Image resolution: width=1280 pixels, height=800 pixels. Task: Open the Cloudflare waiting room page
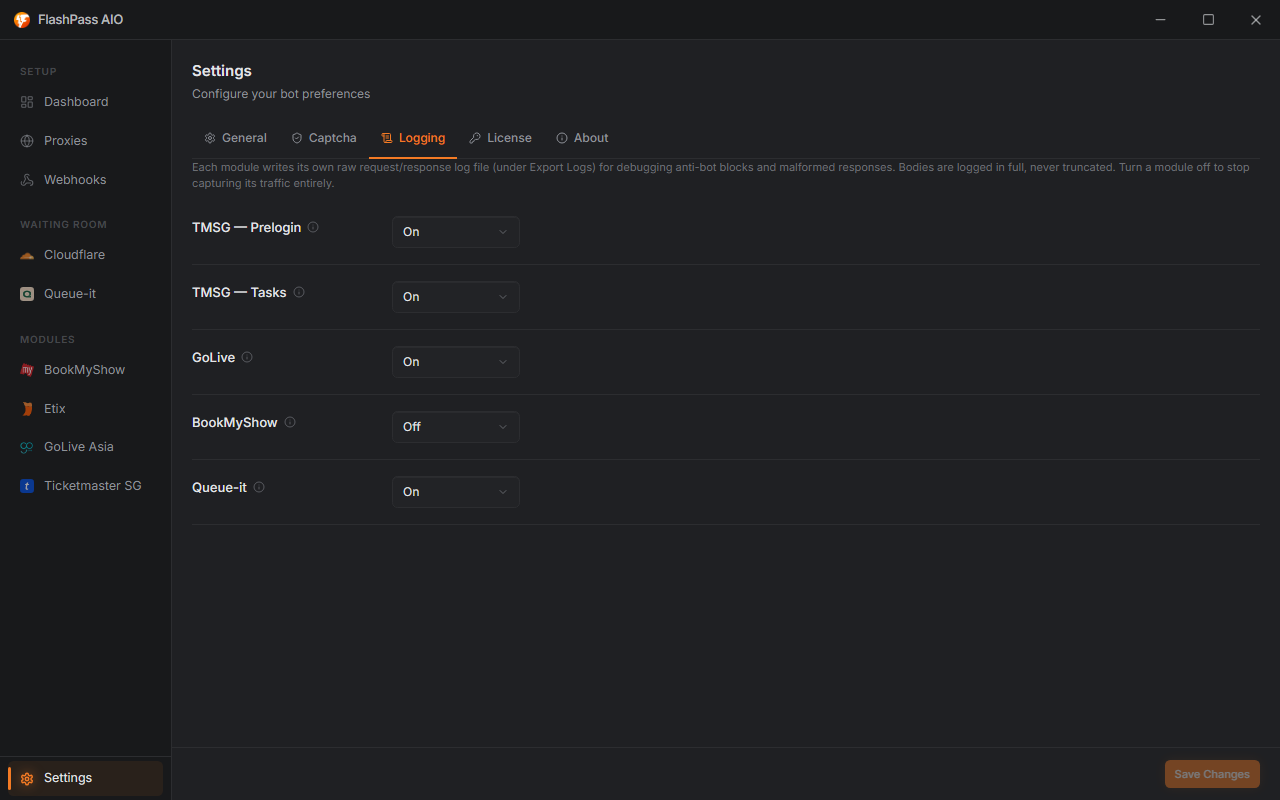[85, 255]
